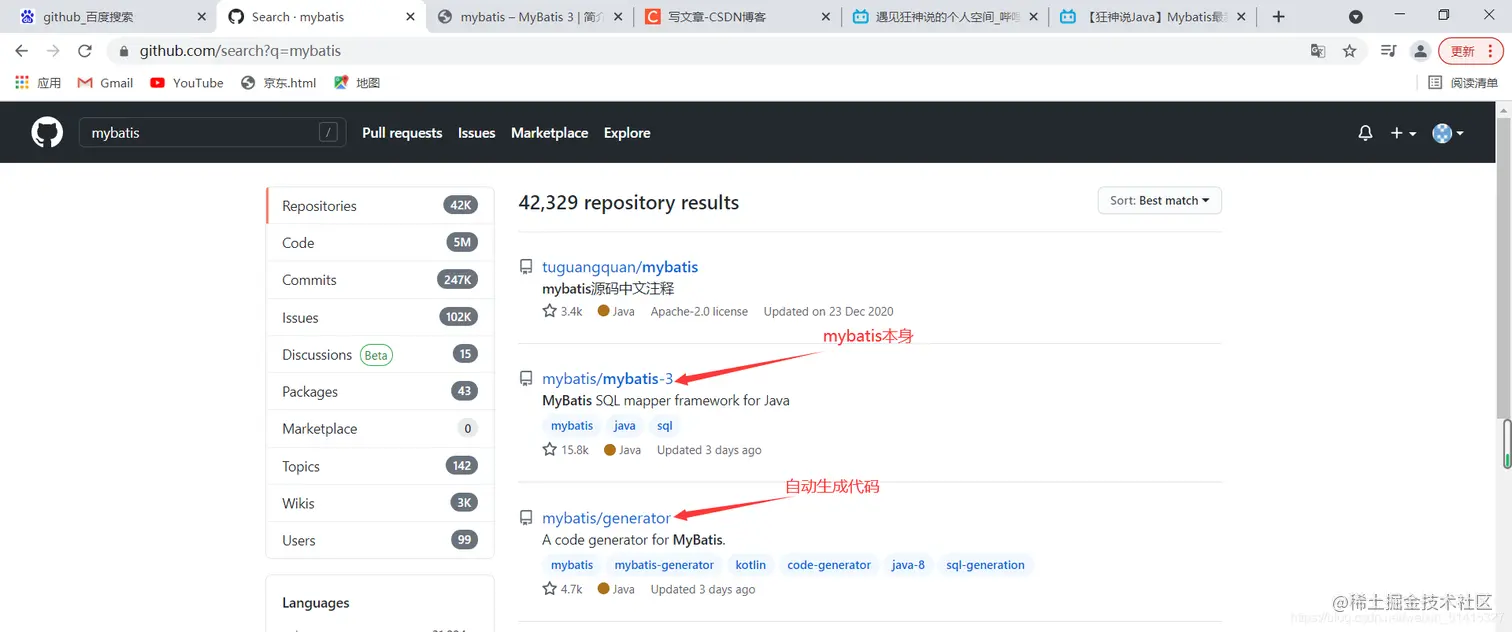The image size is (1512, 632).
Task: Click the GitHub search input field
Action: (x=212, y=133)
